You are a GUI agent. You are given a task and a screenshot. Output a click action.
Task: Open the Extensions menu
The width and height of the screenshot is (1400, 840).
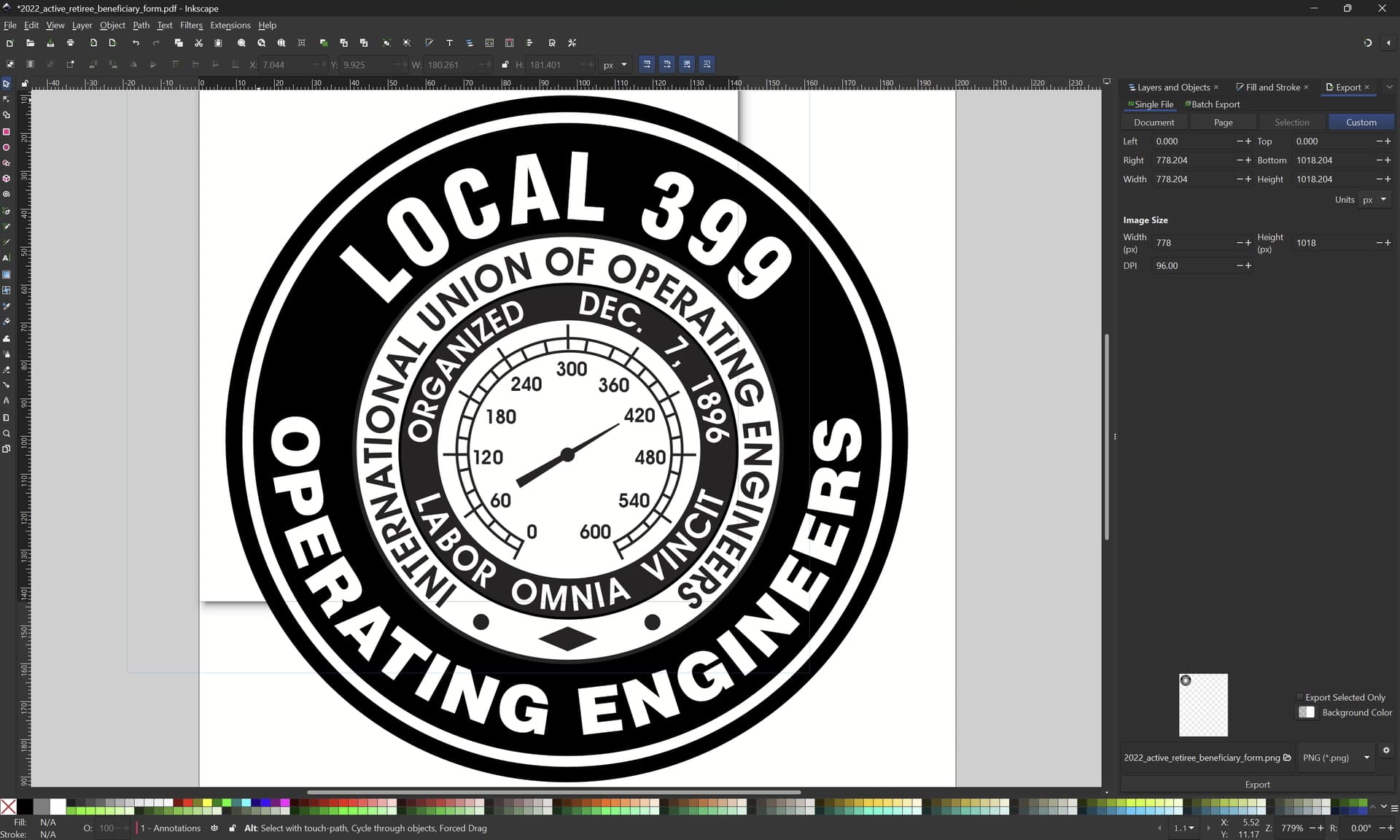pos(230,25)
